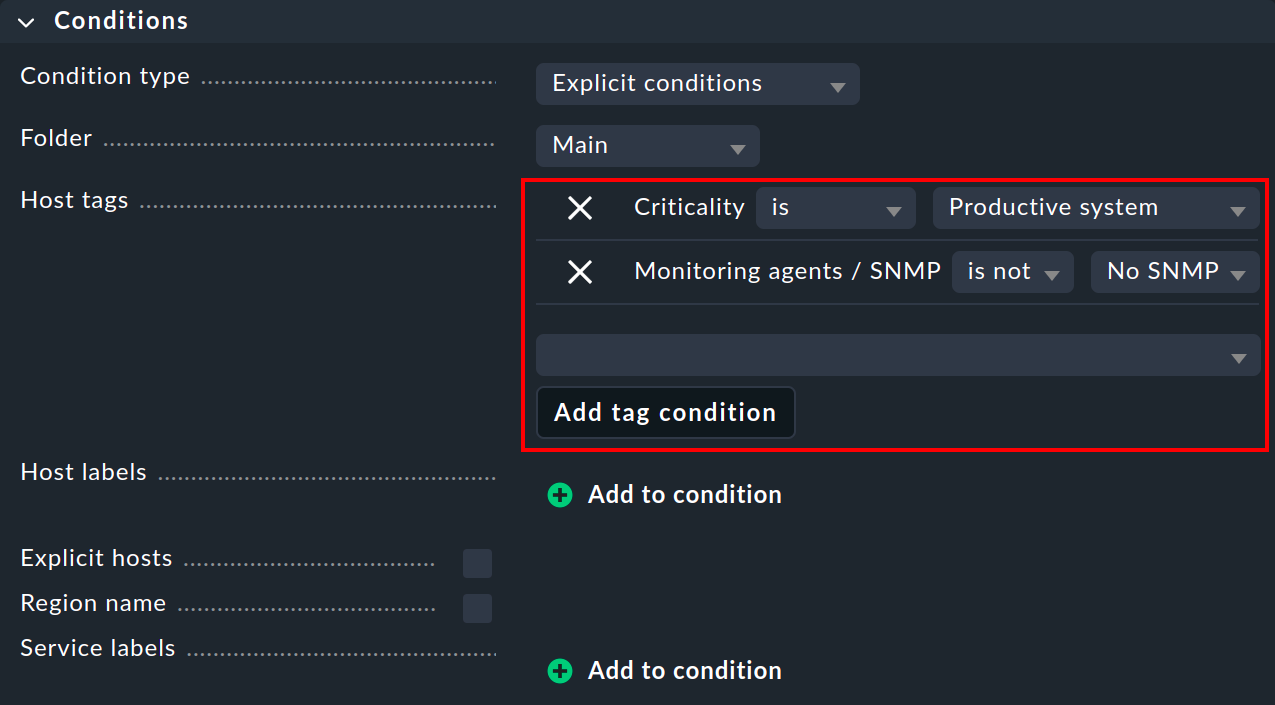Click the dropdown arrow on the Folder selector
Image resolution: width=1275 pixels, height=705 pixels.
739,146
